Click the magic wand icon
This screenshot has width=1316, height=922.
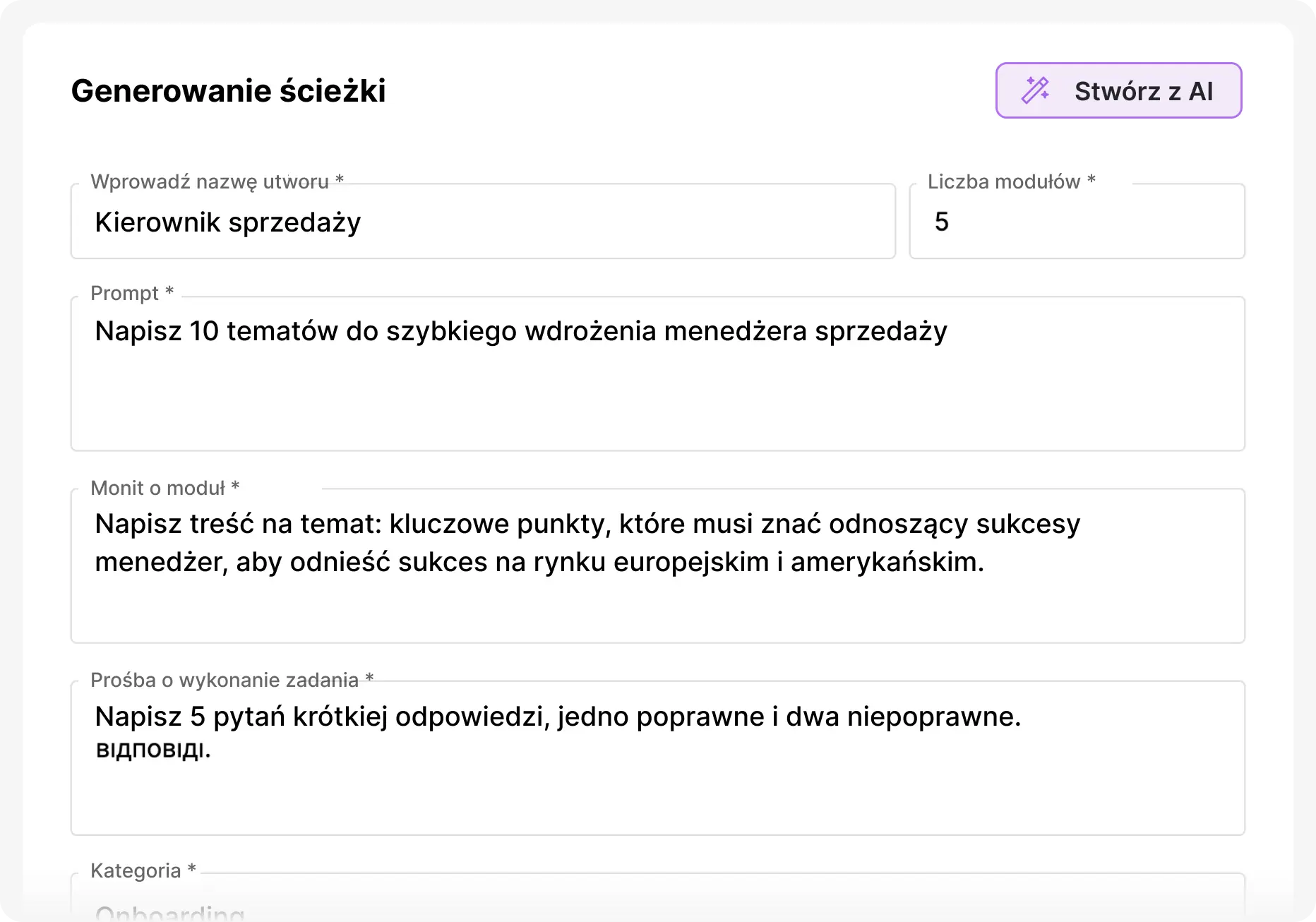[1035, 90]
